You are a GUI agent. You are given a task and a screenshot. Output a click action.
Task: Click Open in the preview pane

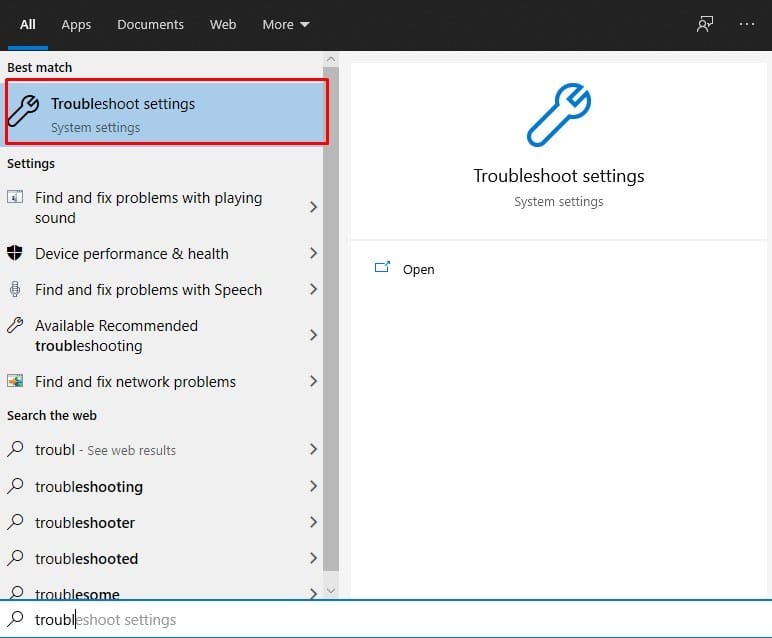[x=418, y=269]
